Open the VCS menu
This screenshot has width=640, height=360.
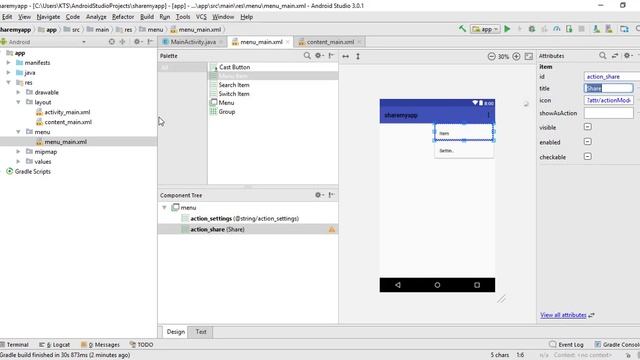pos(201,17)
